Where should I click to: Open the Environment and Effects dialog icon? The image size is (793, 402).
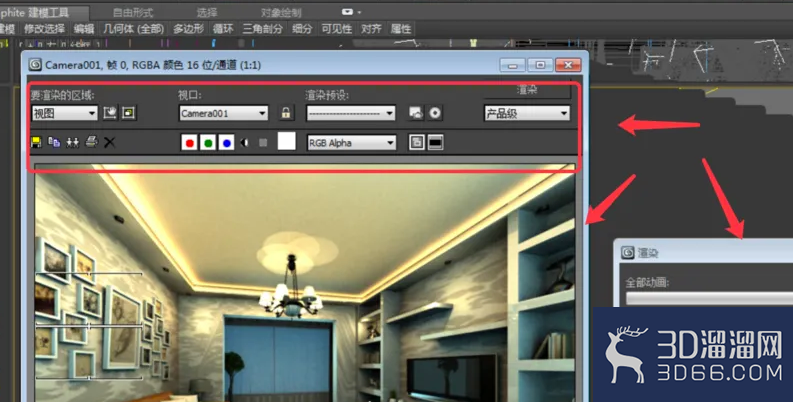pyautogui.click(x=435, y=113)
